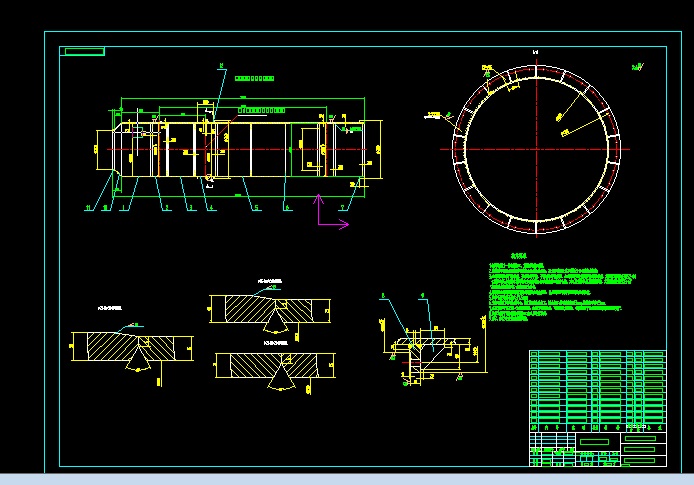Viewport: 694px width, 485px height.
Task: Select part callout number 7
Action: (343, 208)
